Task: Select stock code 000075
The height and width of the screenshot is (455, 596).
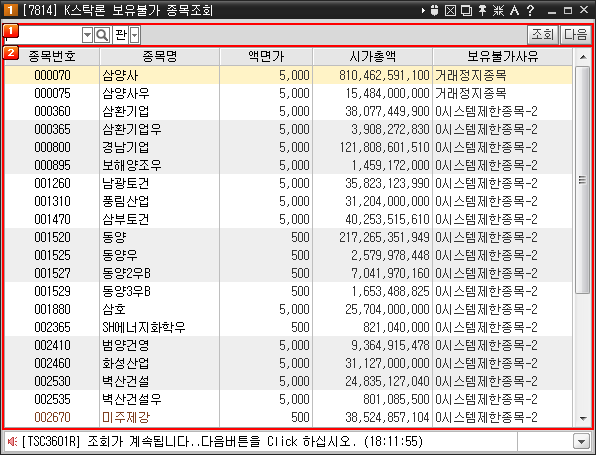Action: click(52, 94)
